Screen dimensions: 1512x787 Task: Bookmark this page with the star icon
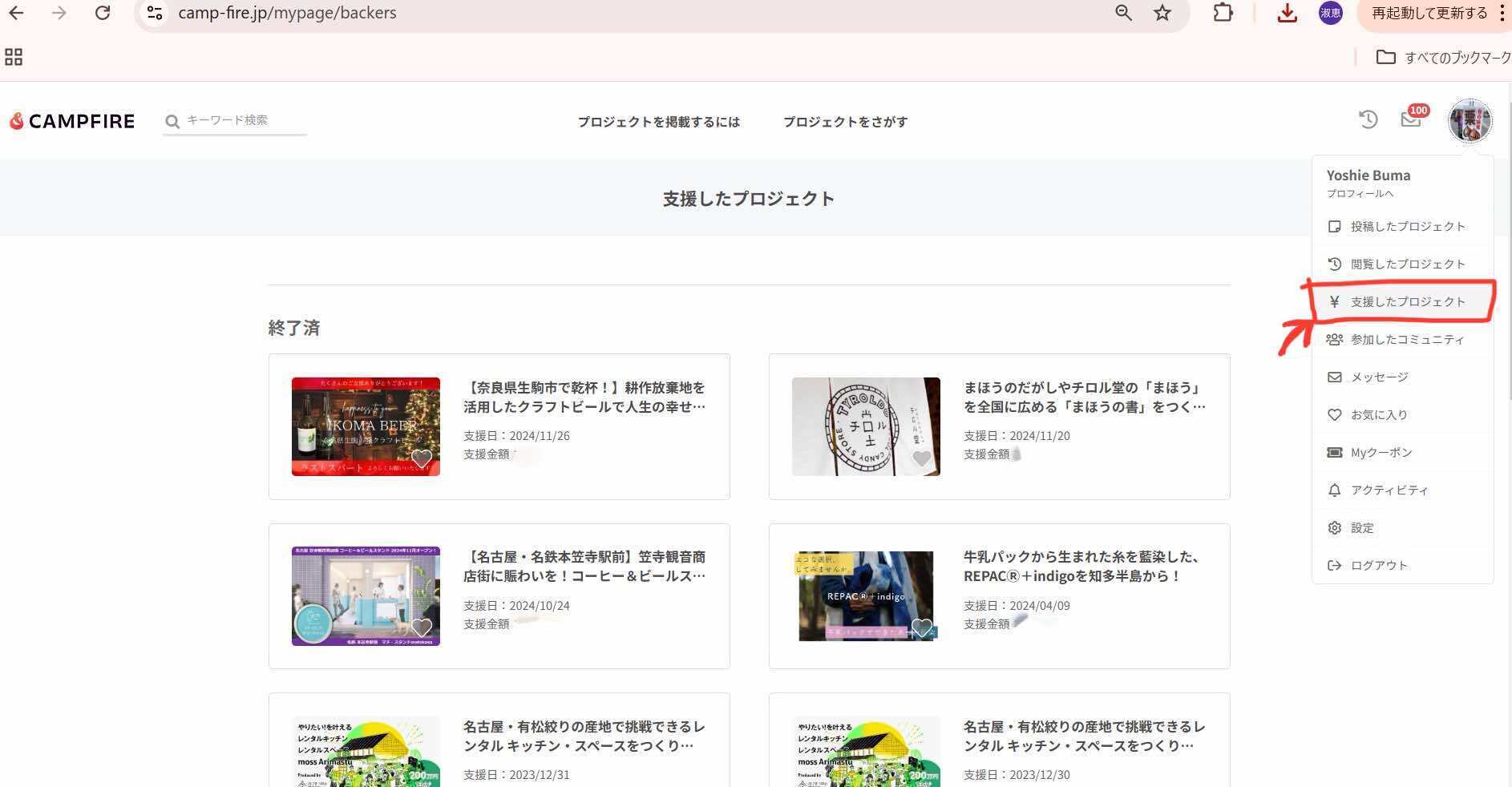click(x=1162, y=13)
